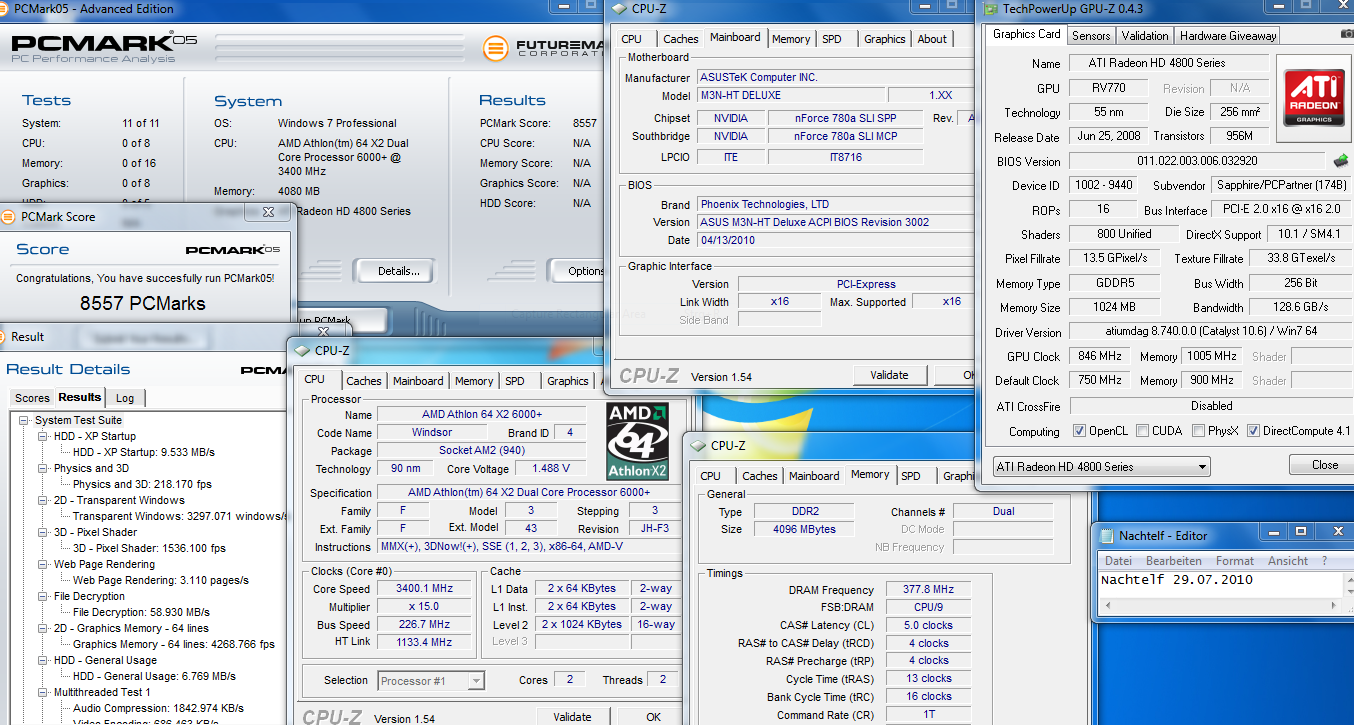Toggle the PhysX checkbox
The height and width of the screenshot is (725, 1354).
click(1199, 431)
